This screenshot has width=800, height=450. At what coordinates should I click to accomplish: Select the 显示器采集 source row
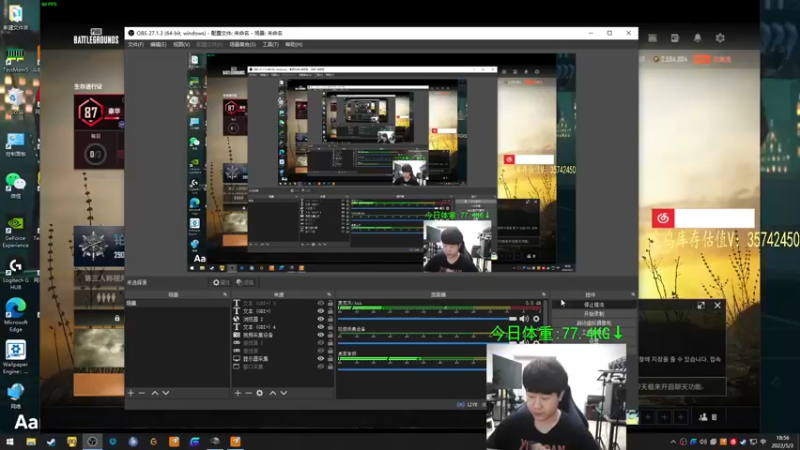coord(283,359)
